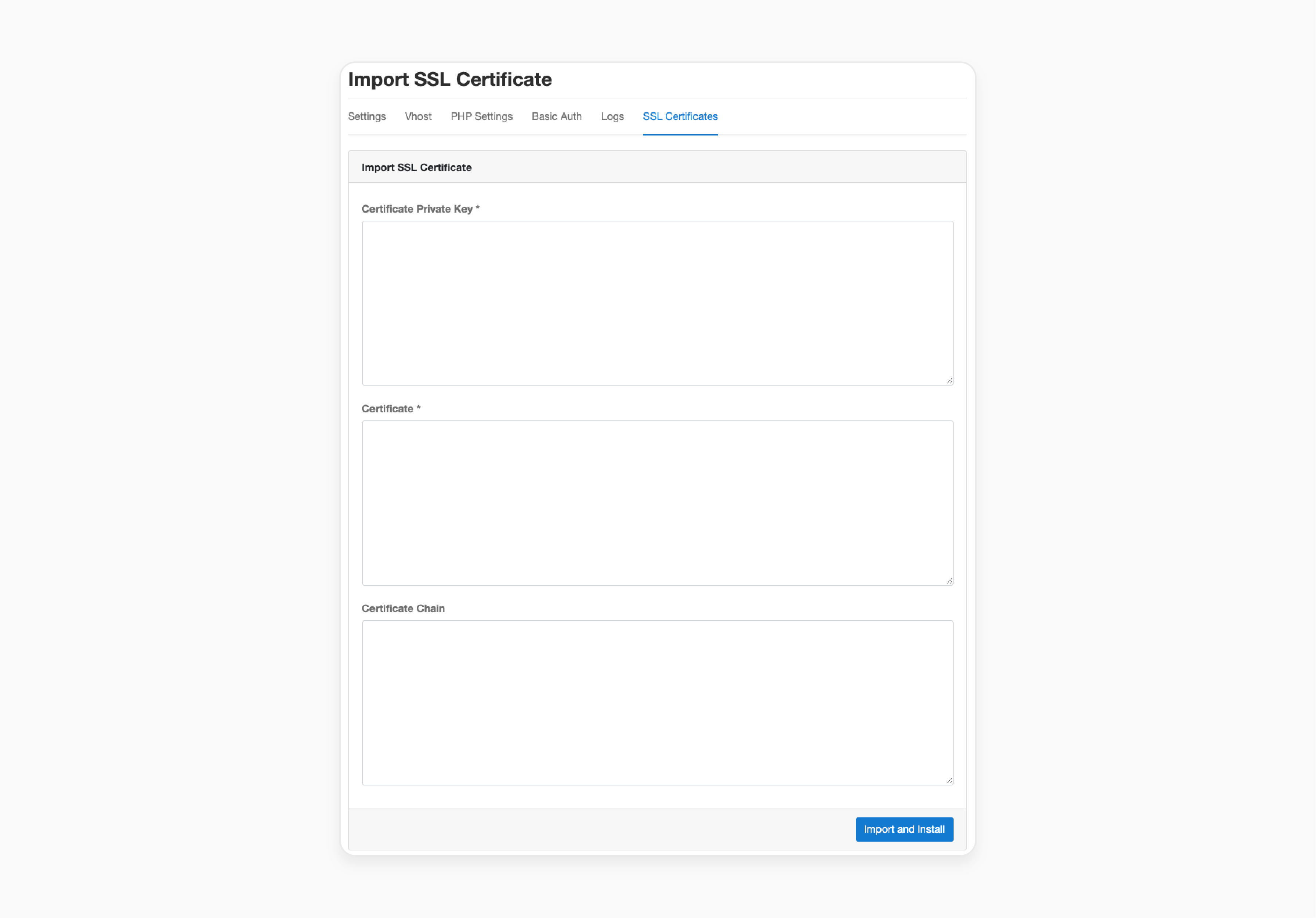Switch to the Vhost tab
The image size is (1316, 918).
coord(418,116)
